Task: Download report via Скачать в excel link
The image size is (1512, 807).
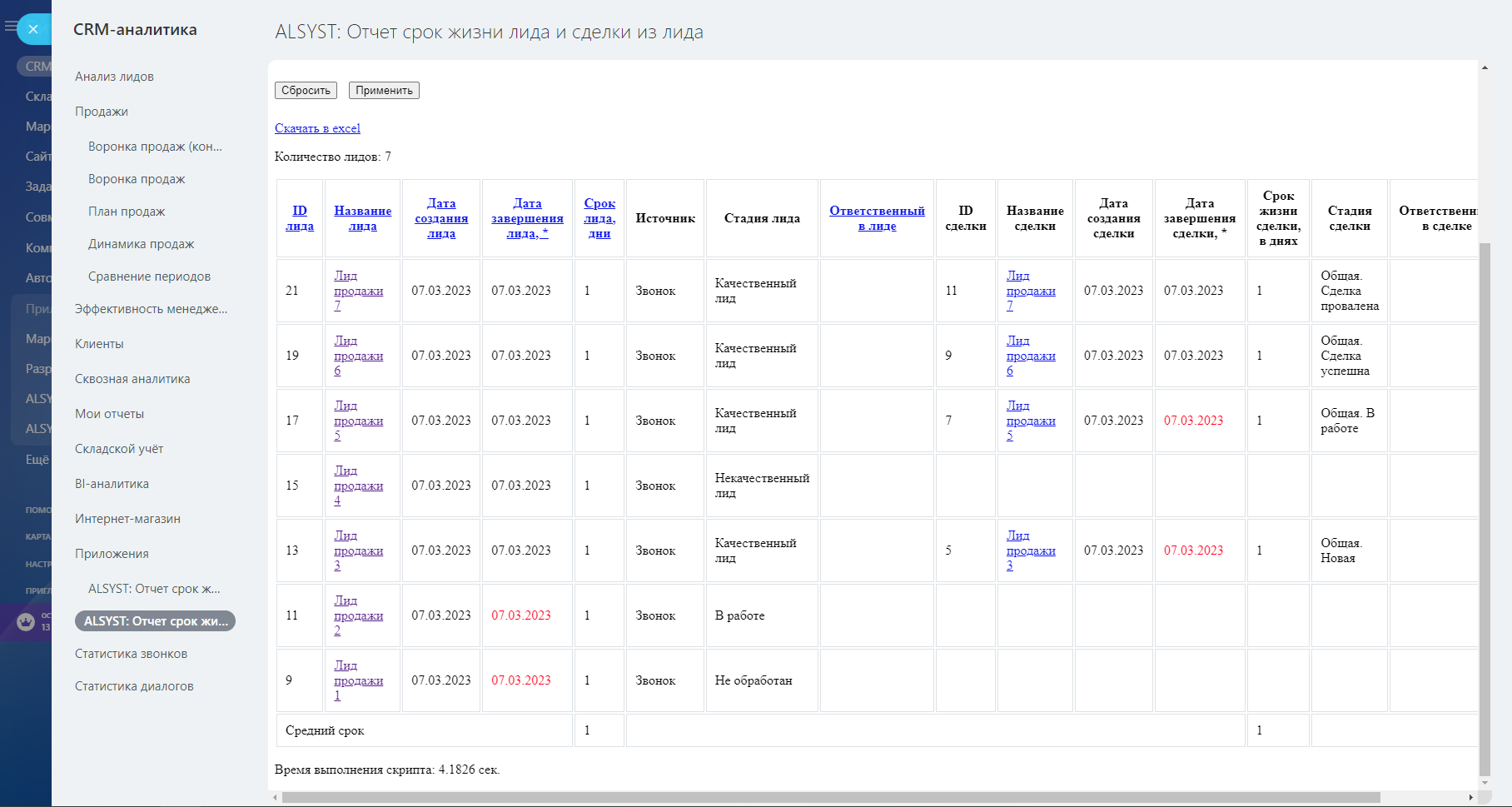Action: [317, 128]
